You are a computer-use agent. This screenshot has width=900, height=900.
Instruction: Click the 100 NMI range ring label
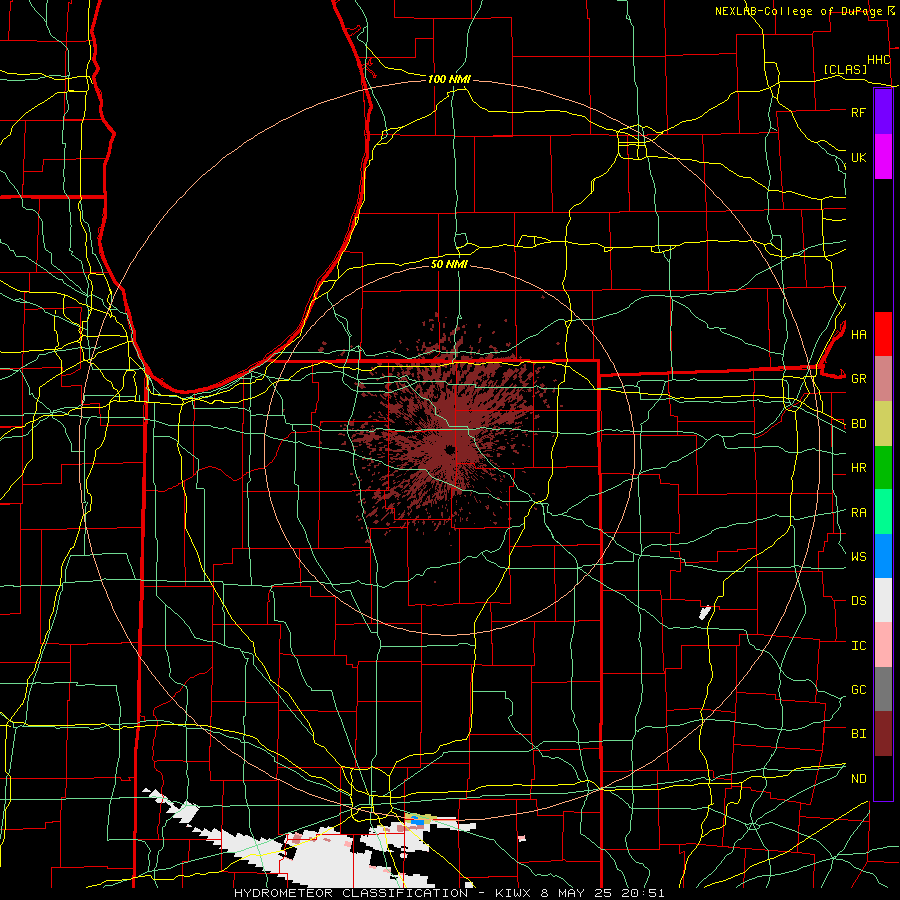point(449,79)
